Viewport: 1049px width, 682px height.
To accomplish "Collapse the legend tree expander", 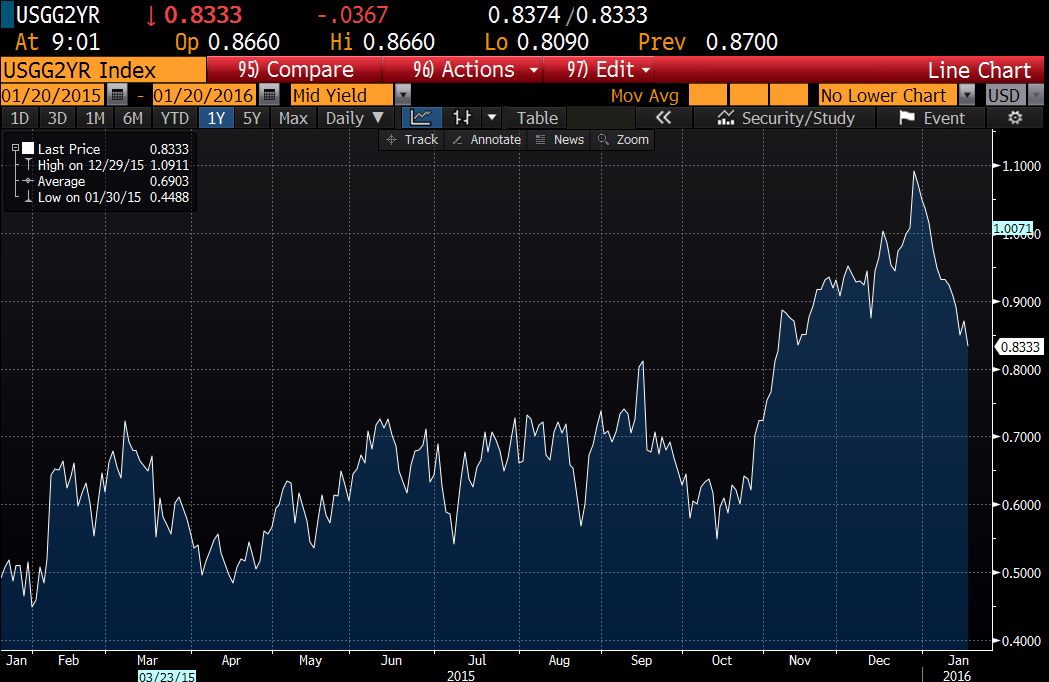I will coord(15,148).
